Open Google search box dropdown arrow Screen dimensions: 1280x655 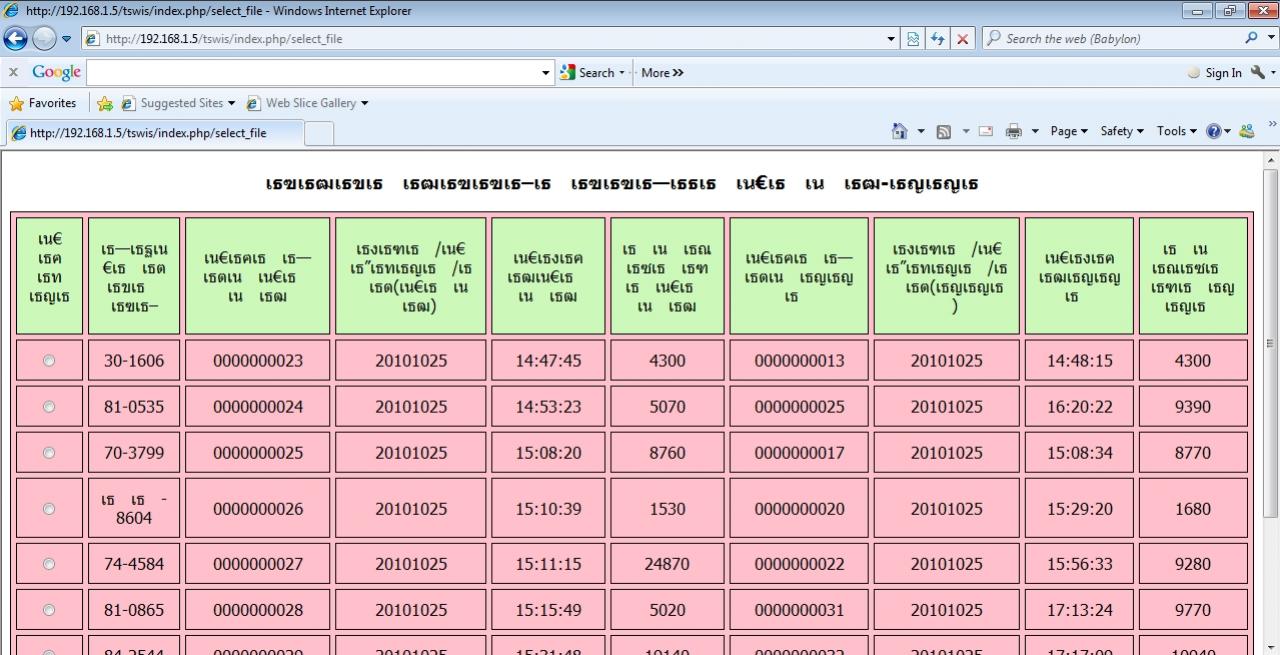(x=546, y=73)
